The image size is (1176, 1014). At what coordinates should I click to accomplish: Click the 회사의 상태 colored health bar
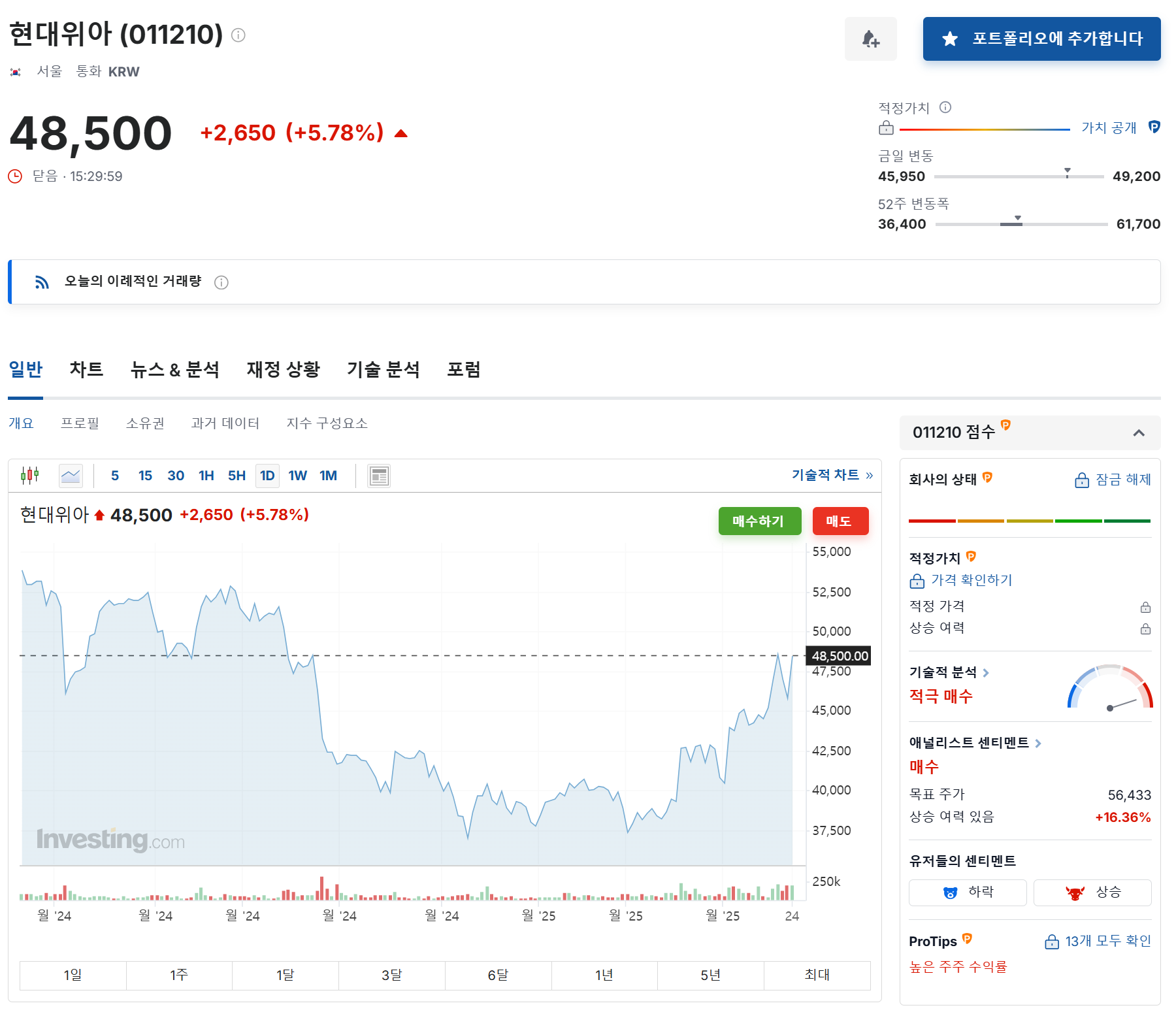pyautogui.click(x=1030, y=521)
